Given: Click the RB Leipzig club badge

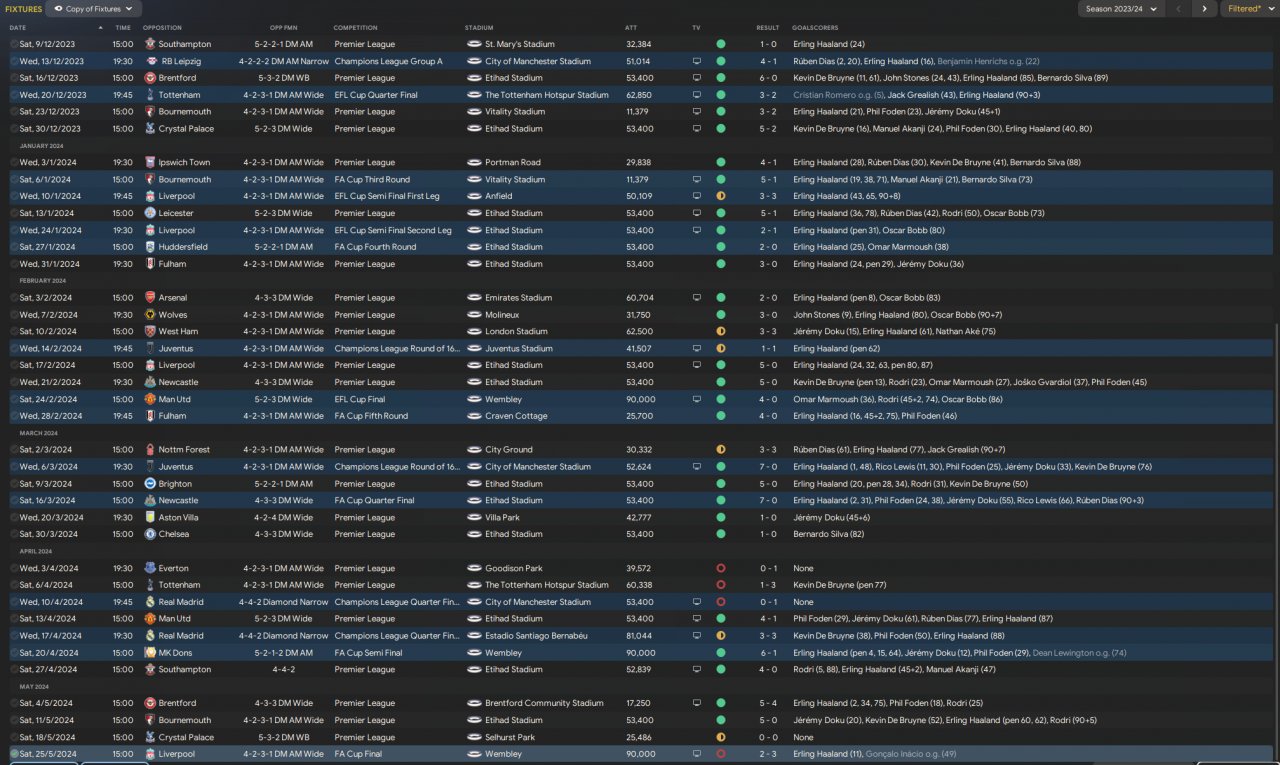Looking at the screenshot, I should 150,61.
